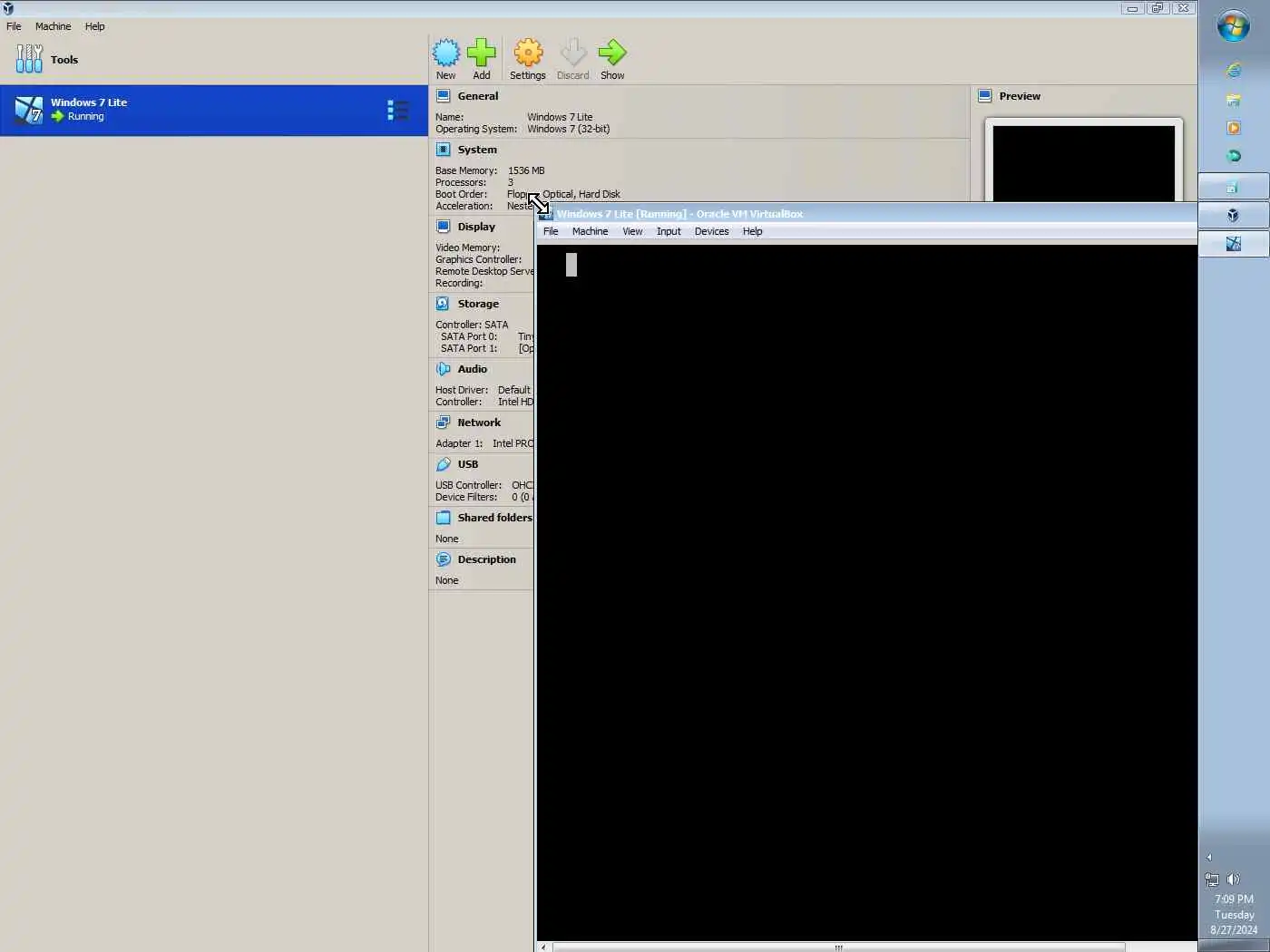Open Windows Media Player from the taskbar

pos(1234,128)
